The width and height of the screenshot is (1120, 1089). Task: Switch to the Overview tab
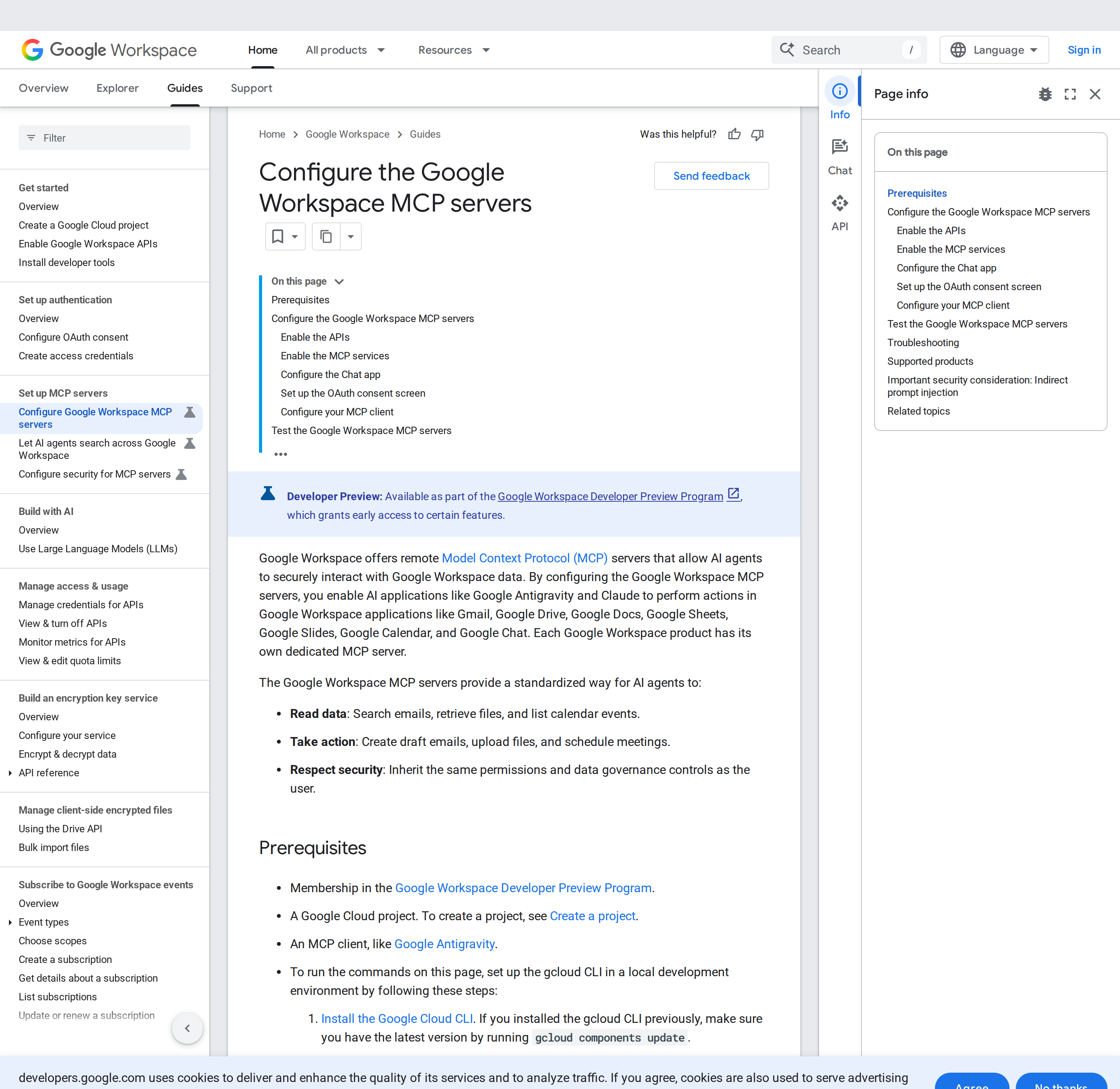click(x=44, y=88)
